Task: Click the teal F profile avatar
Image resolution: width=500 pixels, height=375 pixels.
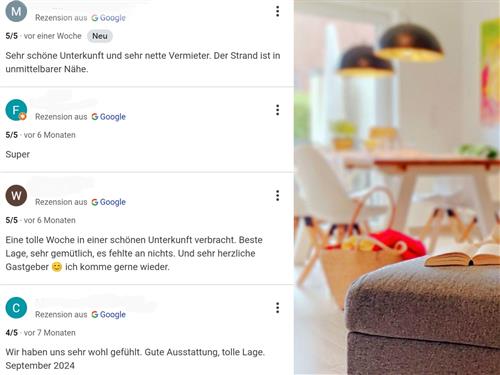Action: (16, 110)
